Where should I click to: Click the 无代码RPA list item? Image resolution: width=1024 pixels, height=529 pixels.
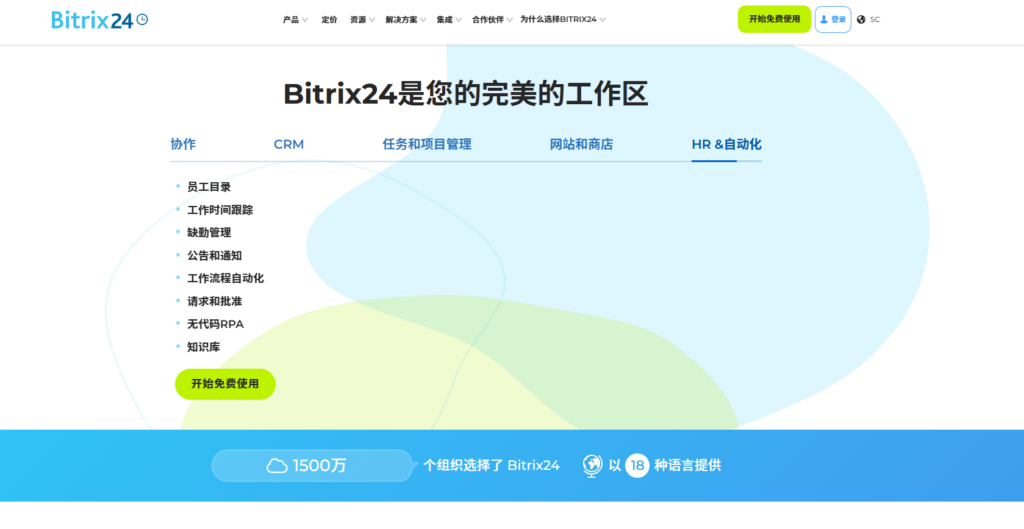216,324
